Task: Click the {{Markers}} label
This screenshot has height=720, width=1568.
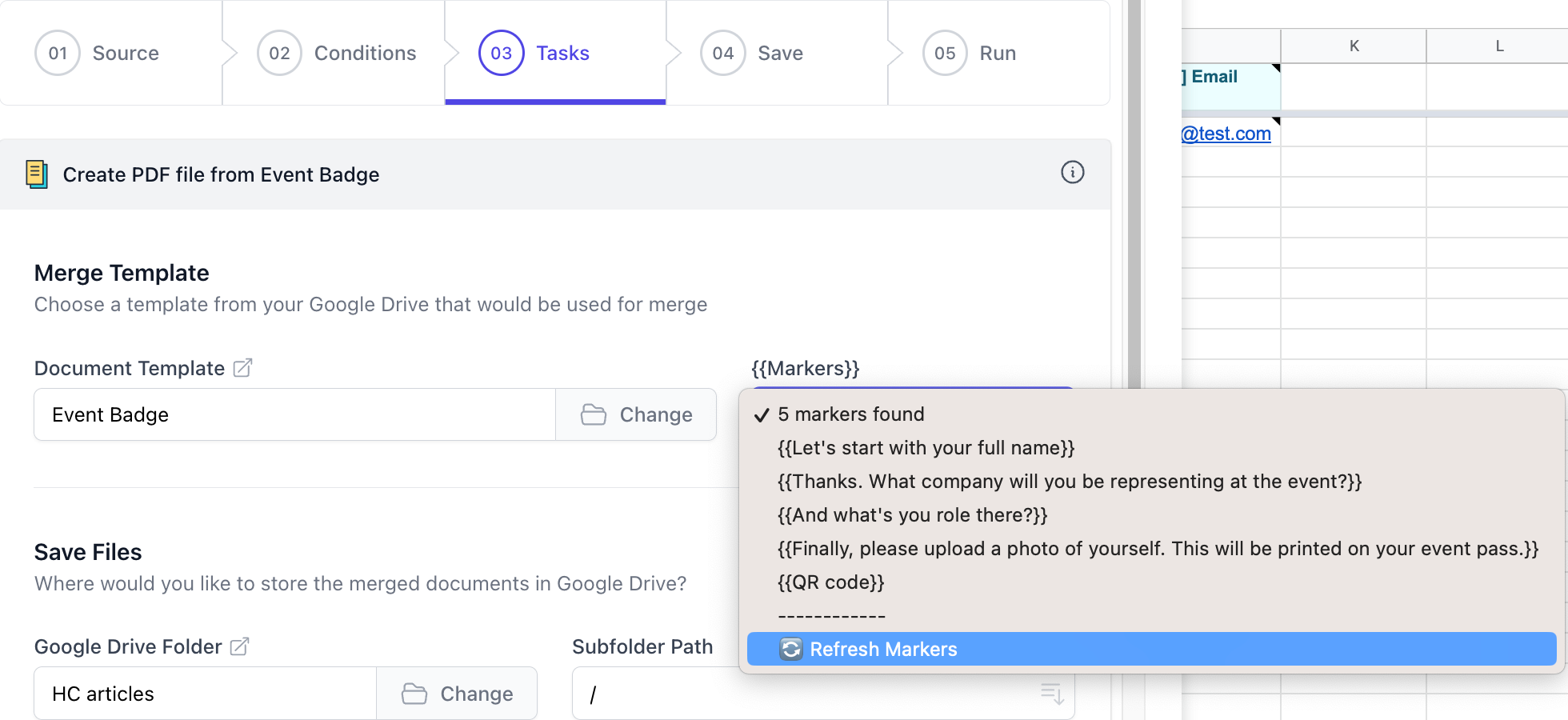Action: (805, 368)
